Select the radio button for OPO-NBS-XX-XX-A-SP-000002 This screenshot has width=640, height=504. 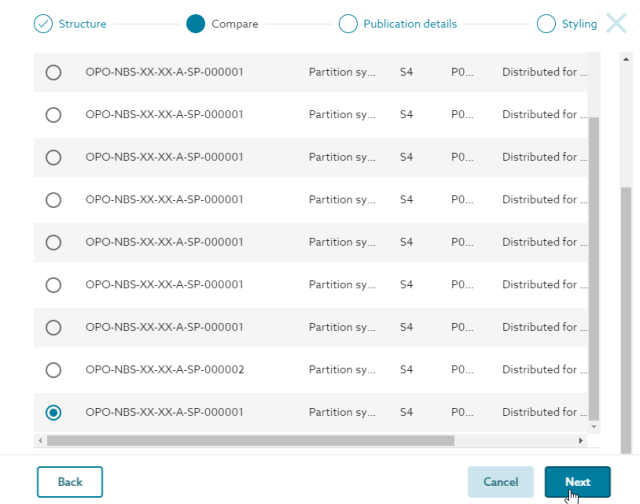[53, 370]
